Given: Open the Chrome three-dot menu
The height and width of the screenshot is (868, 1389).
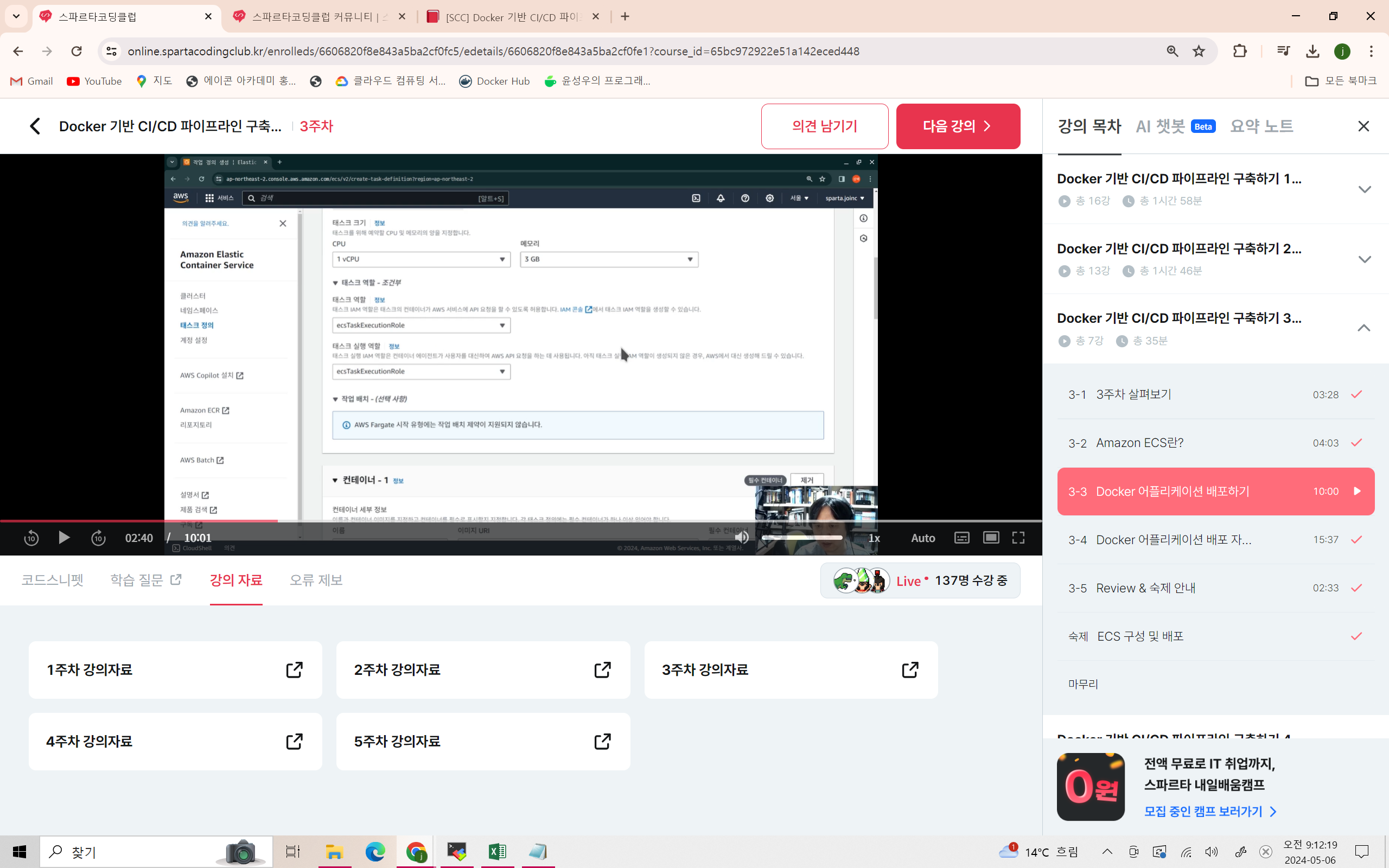Looking at the screenshot, I should [1371, 51].
